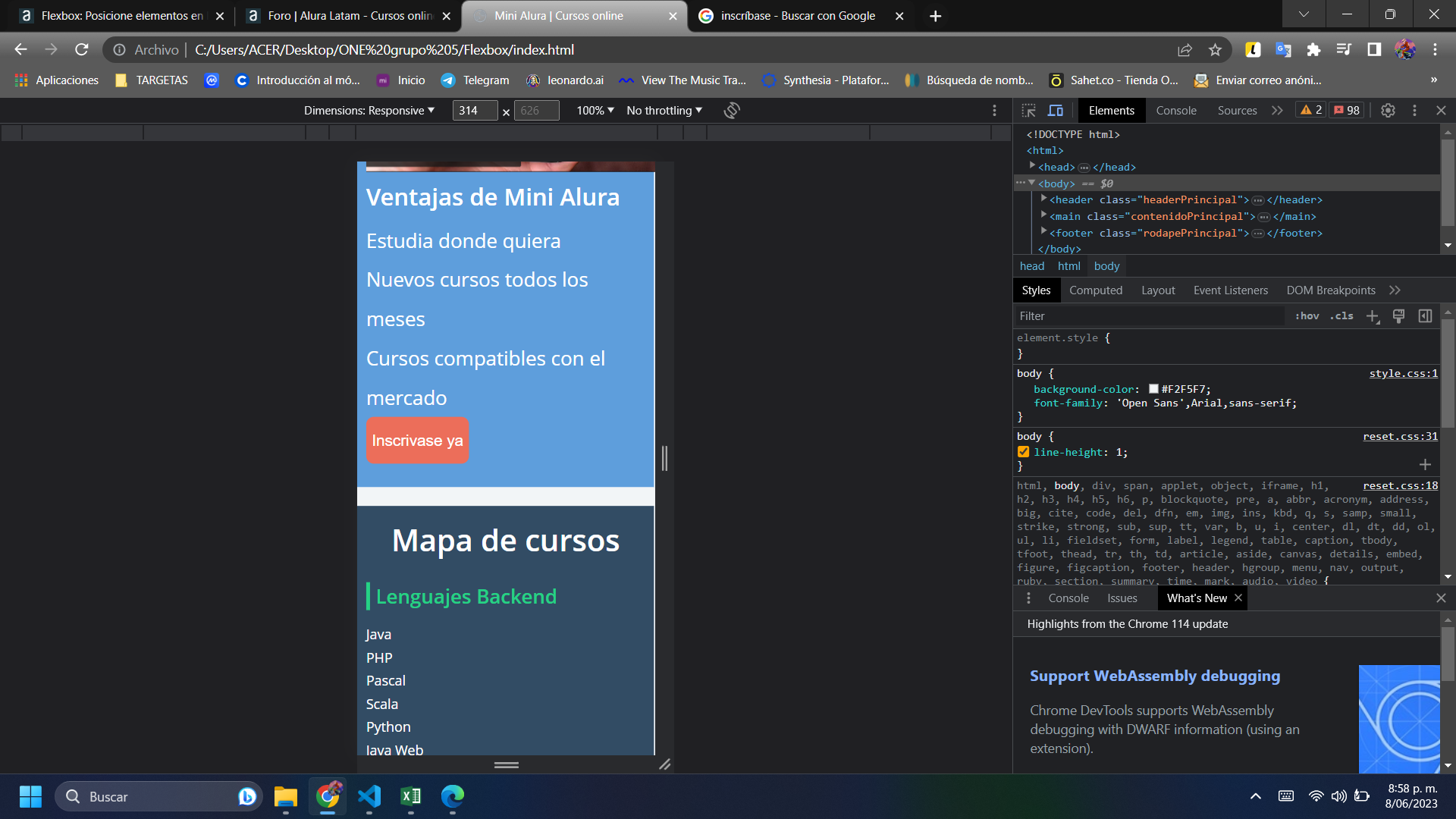Click the share page icon in address bar
Viewport: 1456px width, 819px height.
tap(1185, 50)
